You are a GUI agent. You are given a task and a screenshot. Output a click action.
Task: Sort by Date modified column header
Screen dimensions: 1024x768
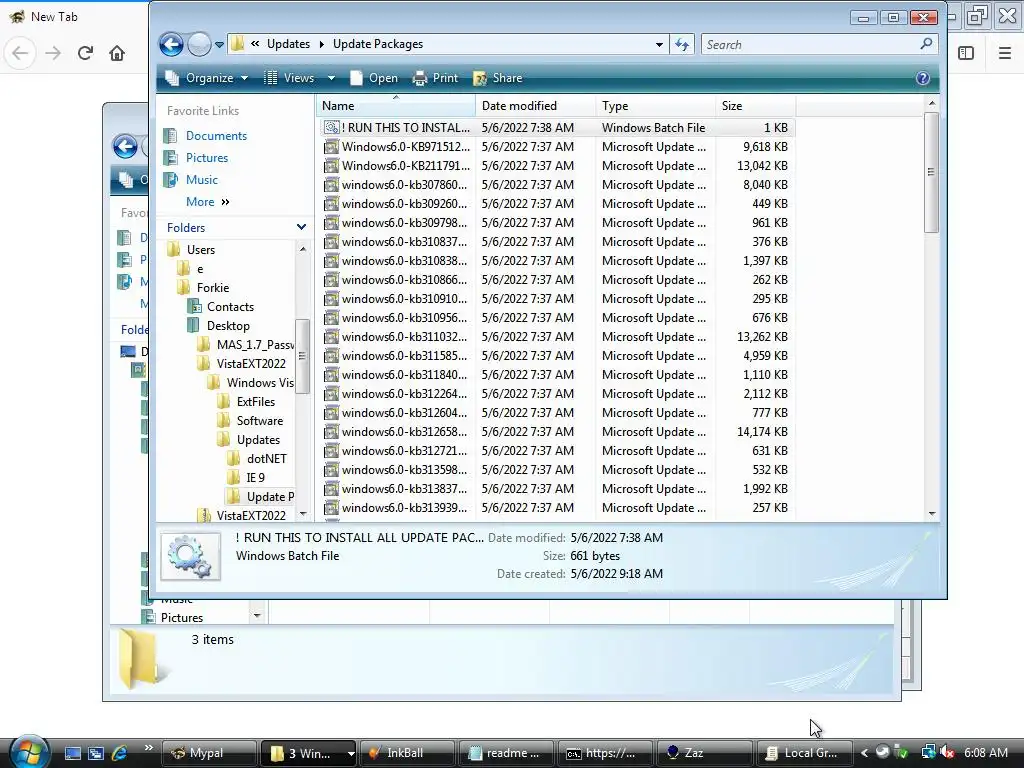(x=536, y=106)
